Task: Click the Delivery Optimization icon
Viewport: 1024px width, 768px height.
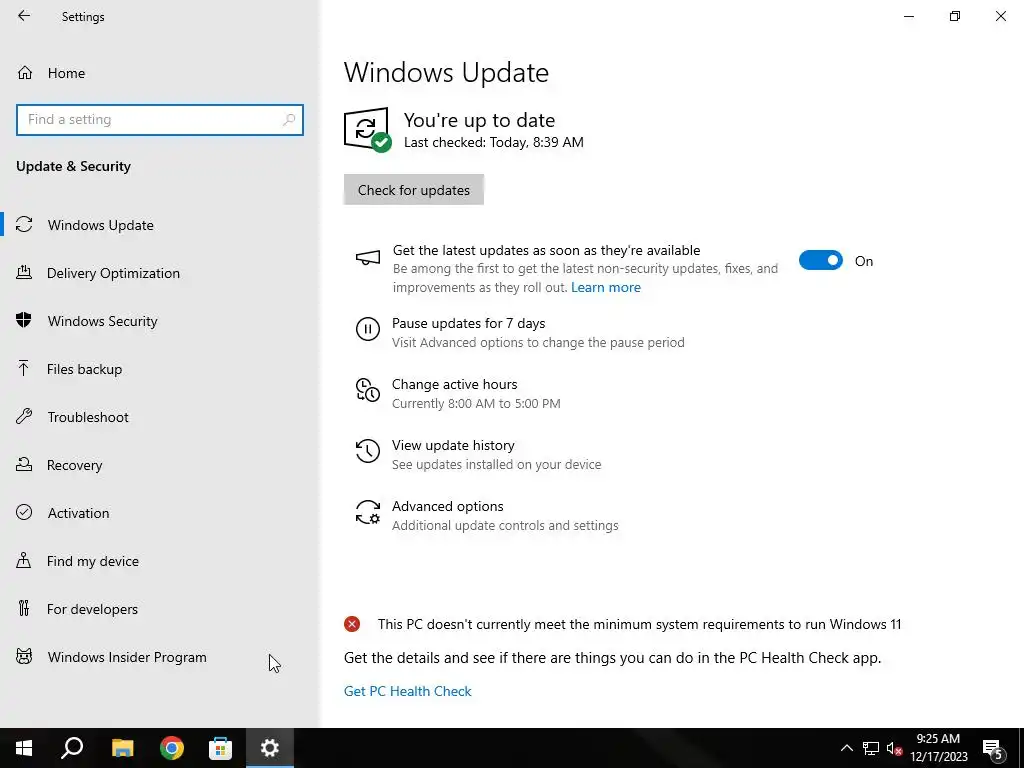Action: click(x=24, y=272)
